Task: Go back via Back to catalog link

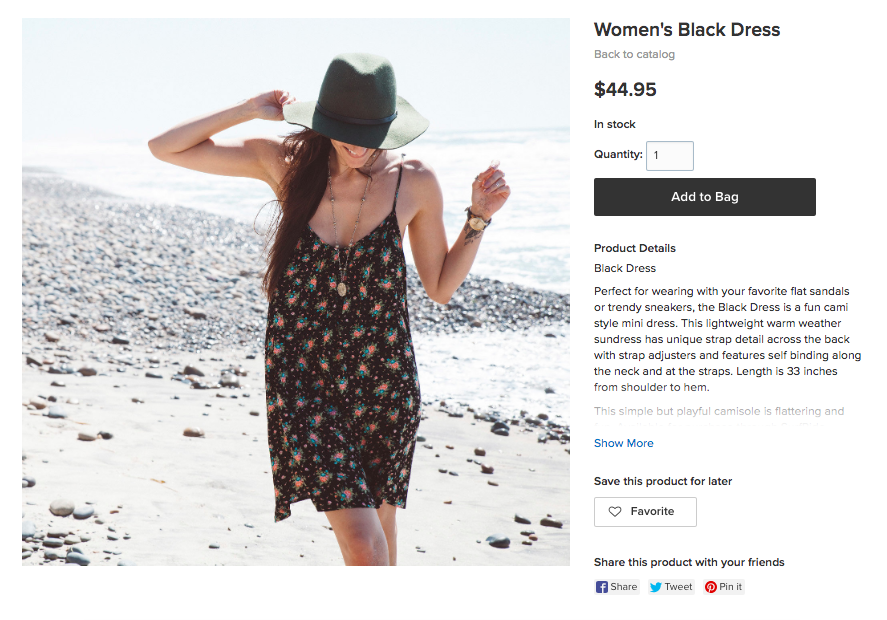Action: (634, 54)
